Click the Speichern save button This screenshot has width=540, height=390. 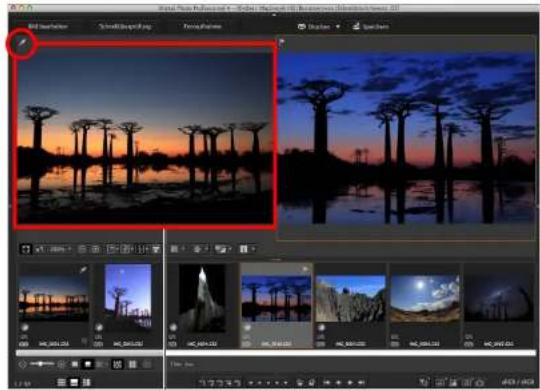(371, 27)
